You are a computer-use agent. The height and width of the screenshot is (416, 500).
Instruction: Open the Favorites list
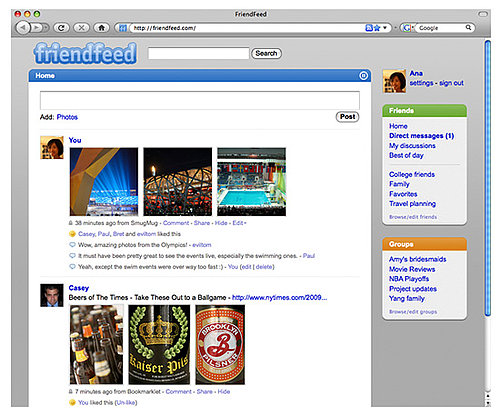(x=403, y=194)
